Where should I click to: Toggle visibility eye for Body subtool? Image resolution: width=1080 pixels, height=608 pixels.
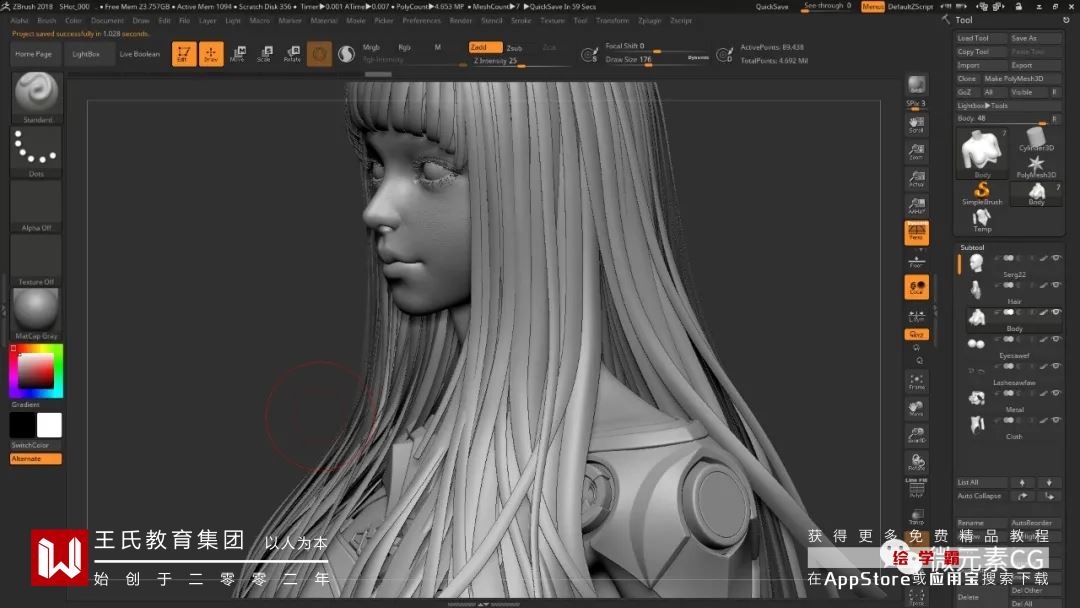[x=1055, y=312]
